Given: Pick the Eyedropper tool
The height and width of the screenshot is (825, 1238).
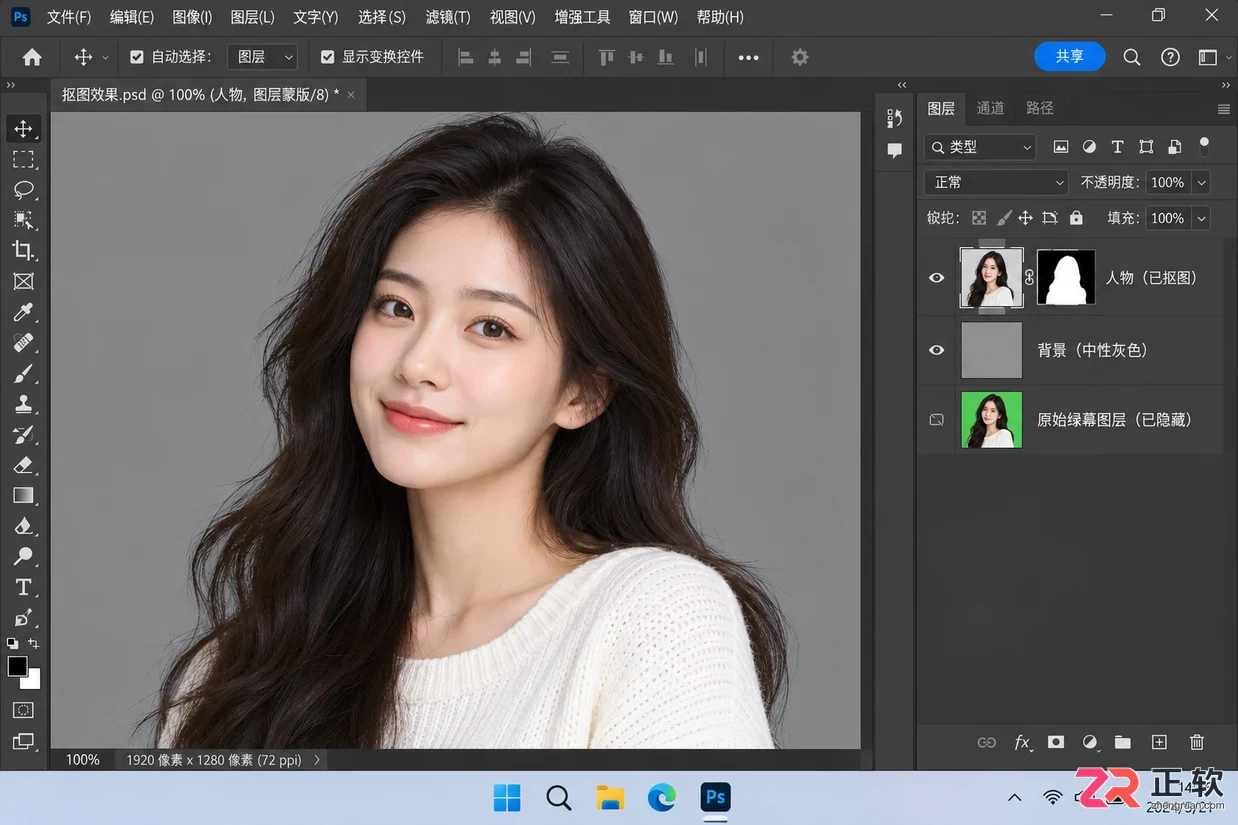Looking at the screenshot, I should [x=23, y=312].
